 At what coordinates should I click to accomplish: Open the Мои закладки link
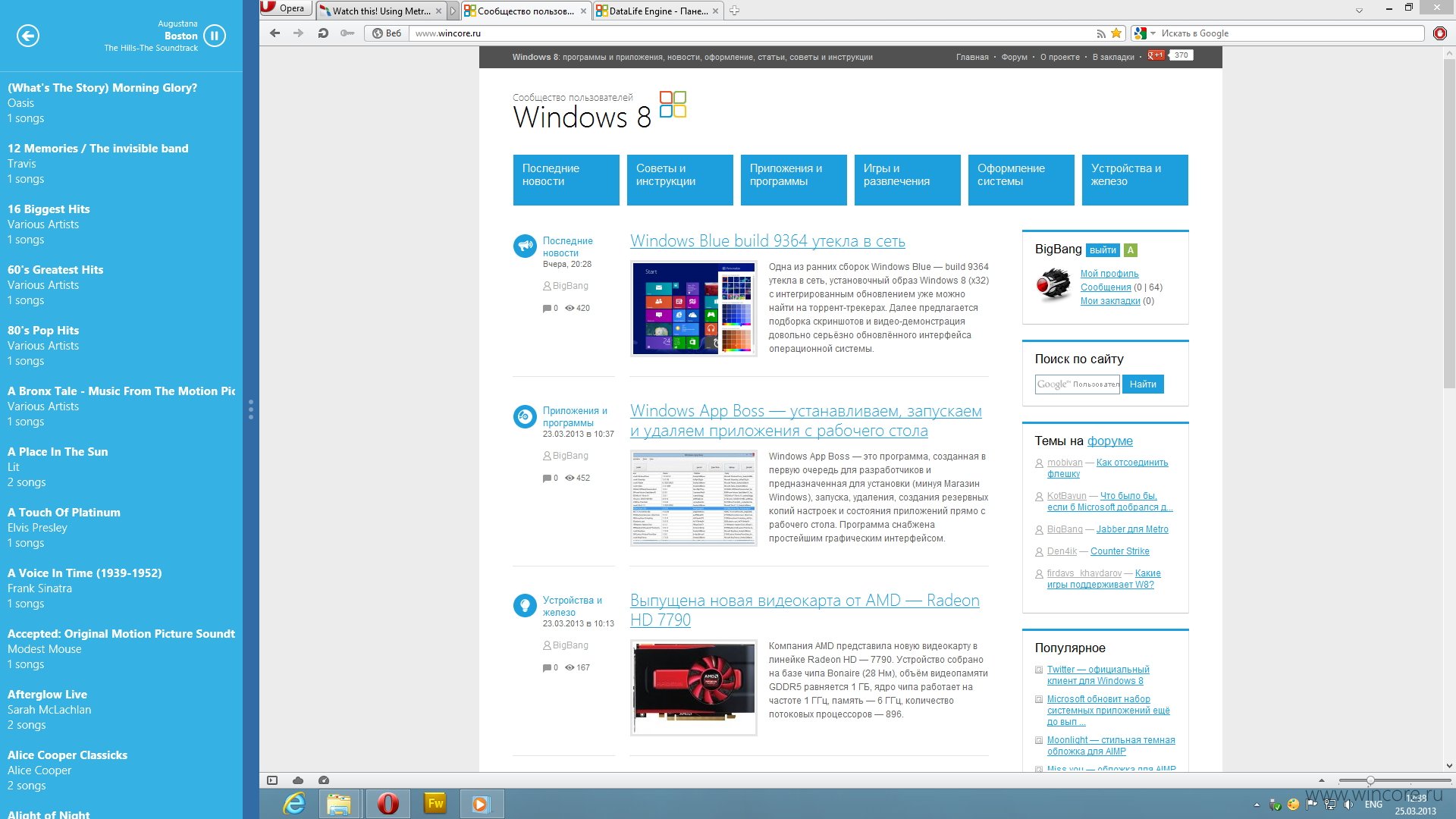pyautogui.click(x=1110, y=301)
